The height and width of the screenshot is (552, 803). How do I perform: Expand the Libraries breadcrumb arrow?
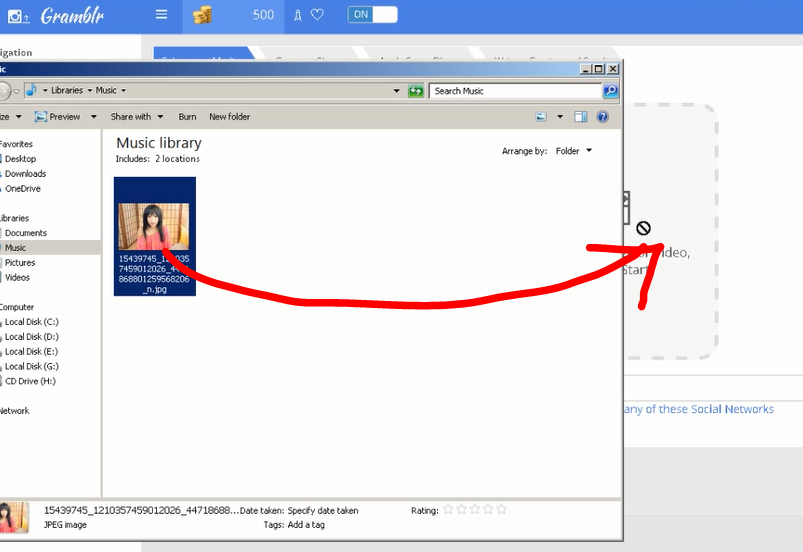tap(90, 91)
